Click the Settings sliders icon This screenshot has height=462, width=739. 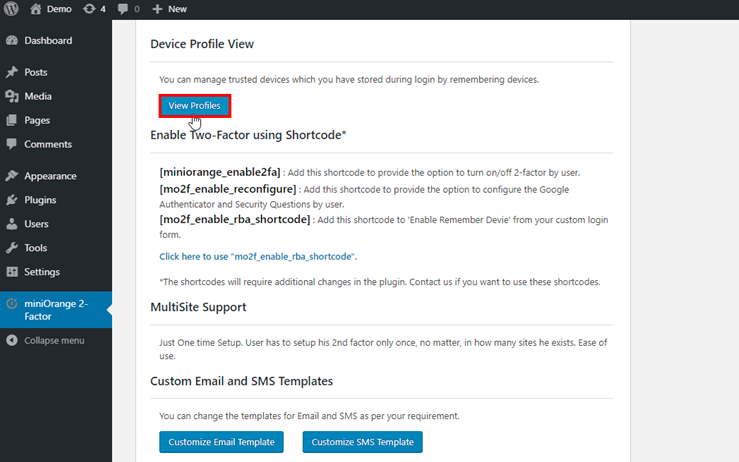tap(12, 272)
